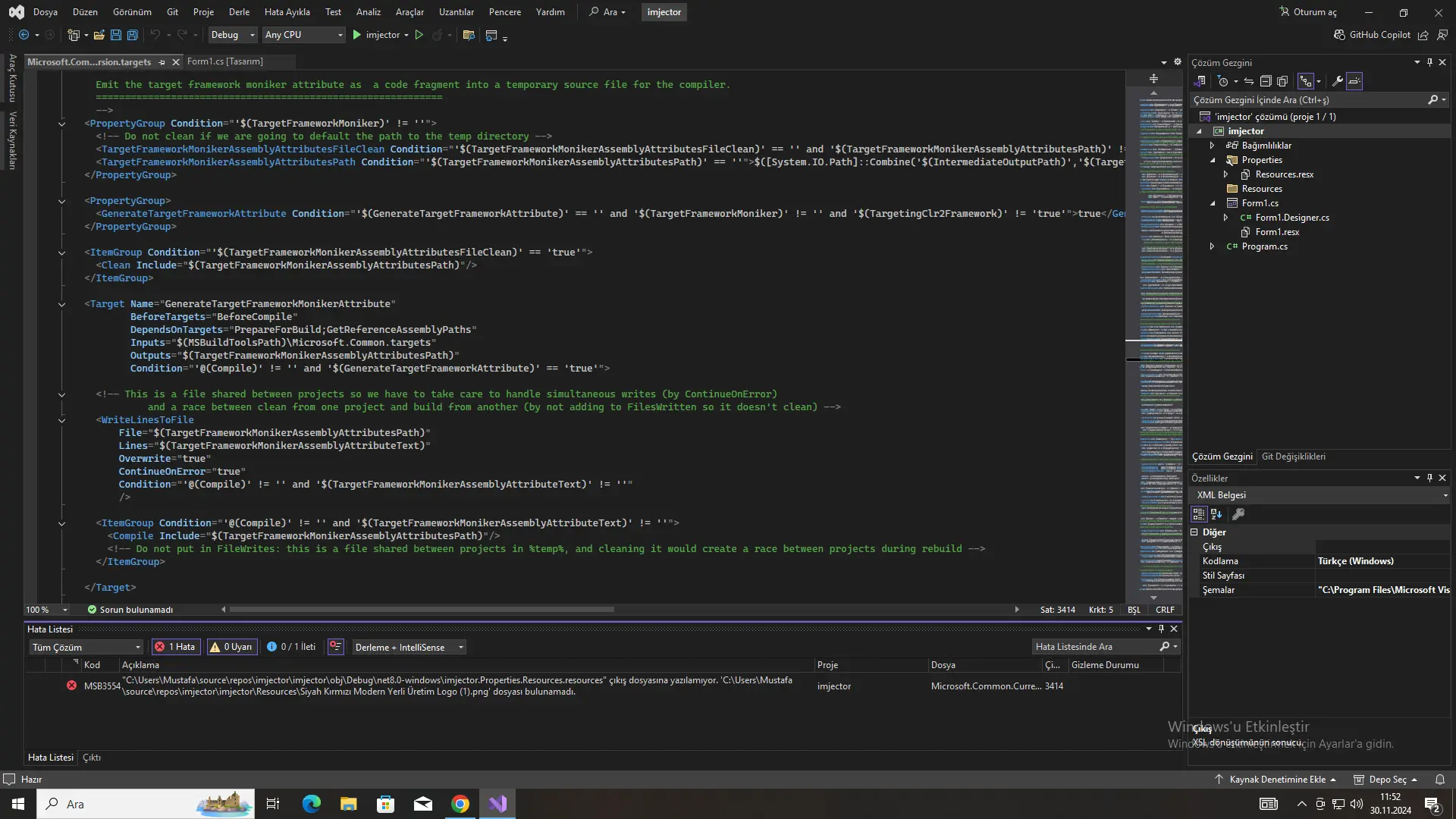Click the Share icon beside GitHub Copilot
1456x819 pixels.
pyautogui.click(x=1423, y=35)
